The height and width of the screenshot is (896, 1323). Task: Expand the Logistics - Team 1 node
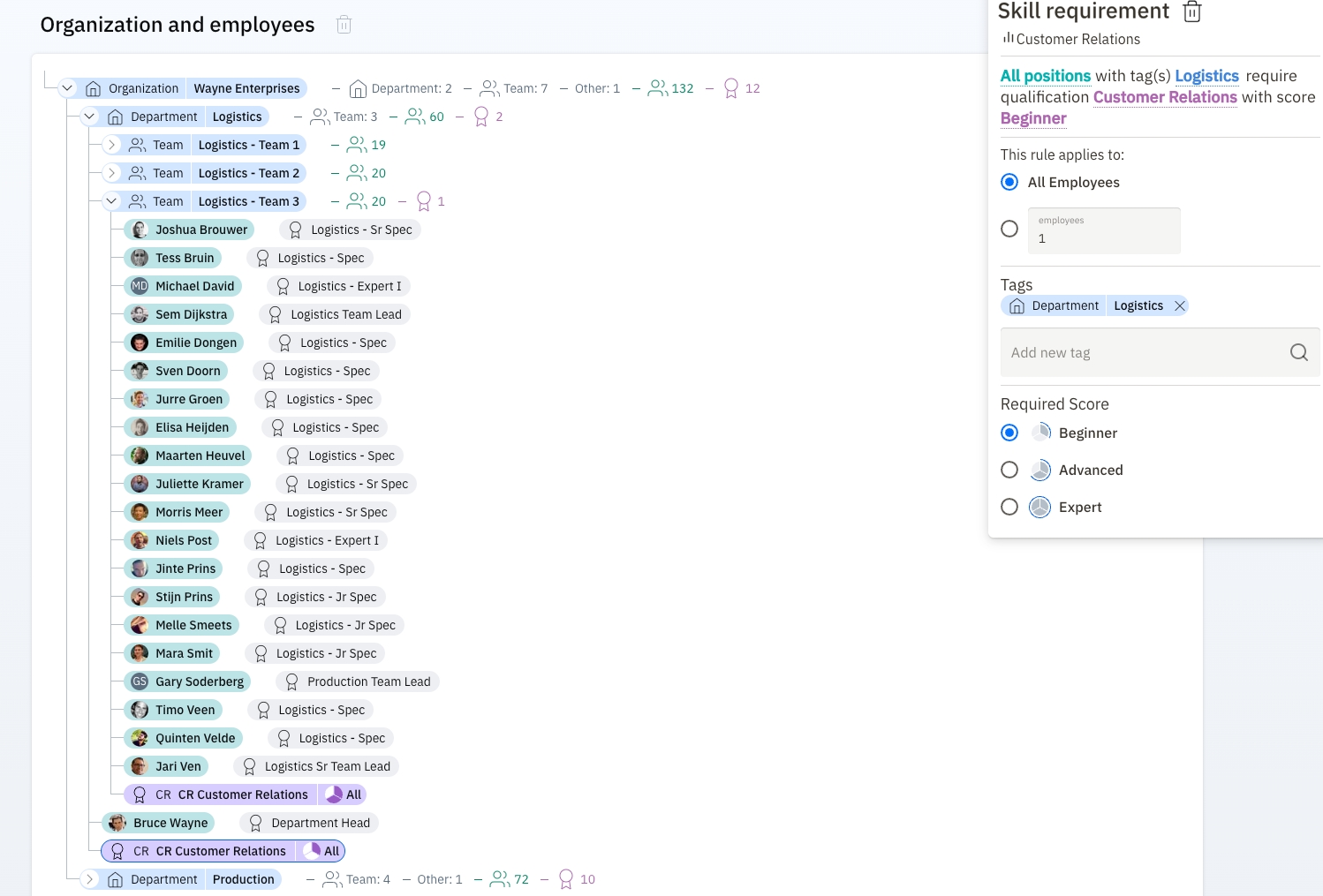[112, 145]
